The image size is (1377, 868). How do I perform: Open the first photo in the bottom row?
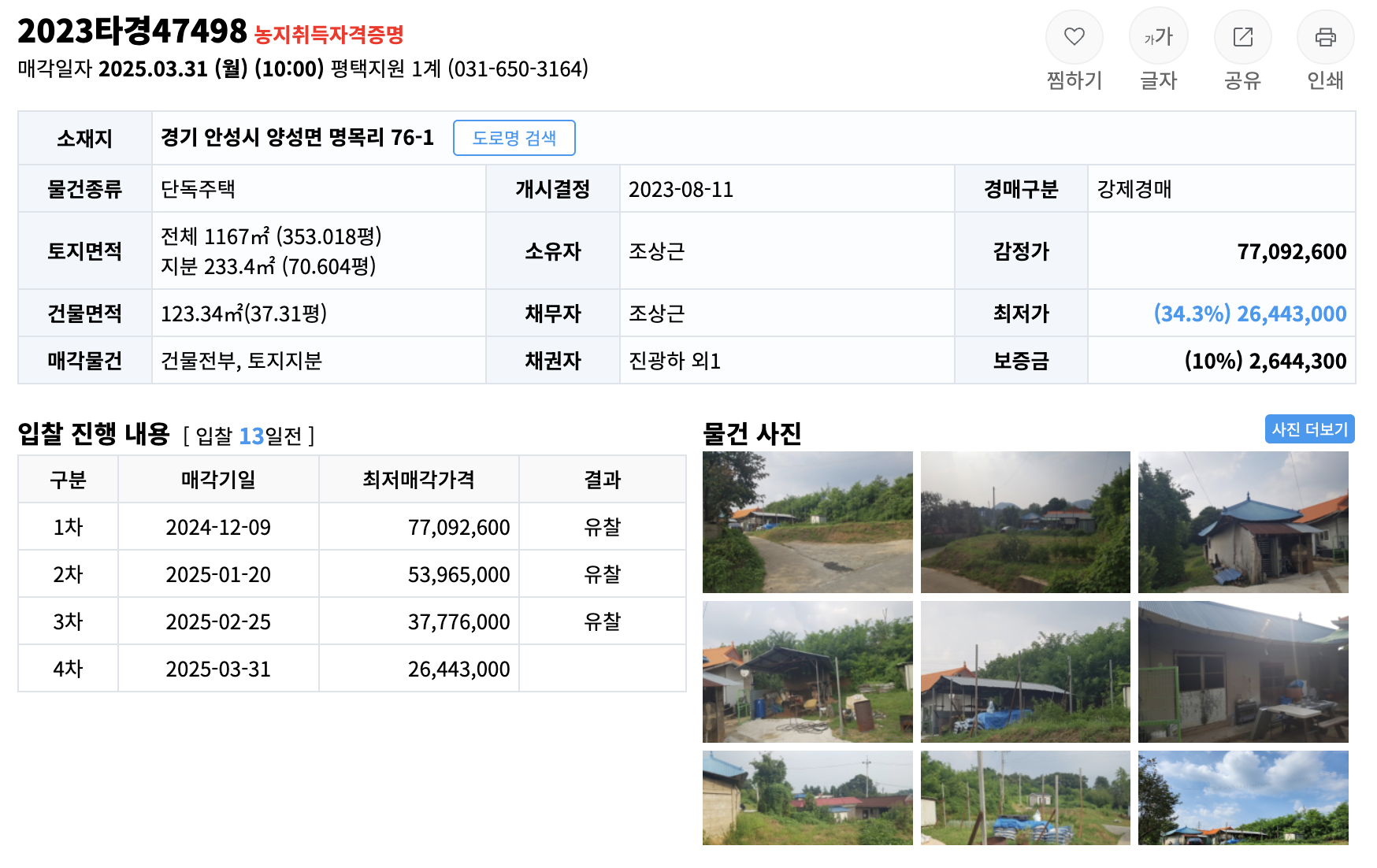tap(807, 798)
